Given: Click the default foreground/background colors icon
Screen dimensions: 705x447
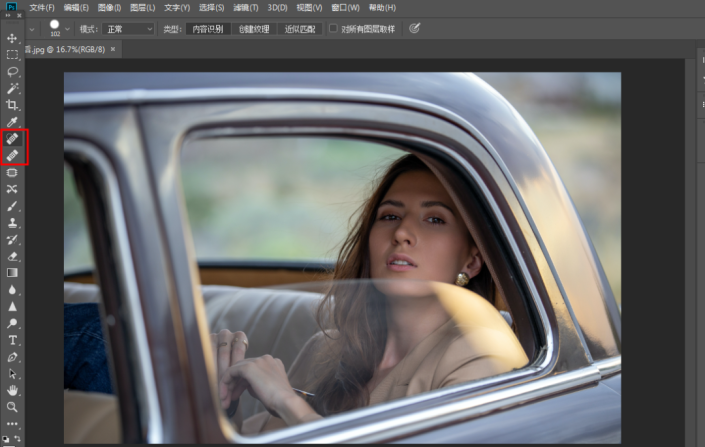Looking at the screenshot, I should coord(4,439).
